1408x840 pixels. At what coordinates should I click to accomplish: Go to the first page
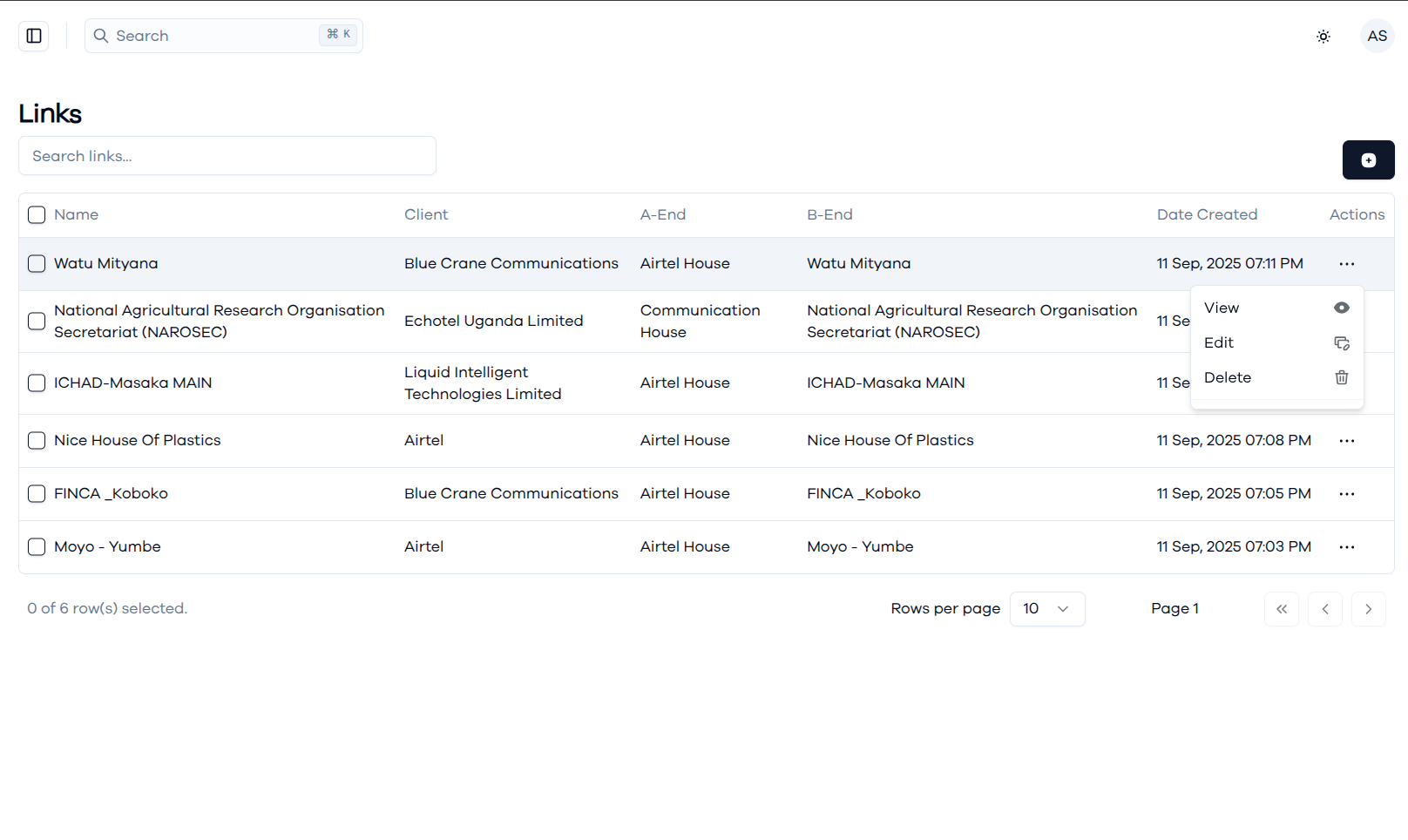click(x=1282, y=609)
